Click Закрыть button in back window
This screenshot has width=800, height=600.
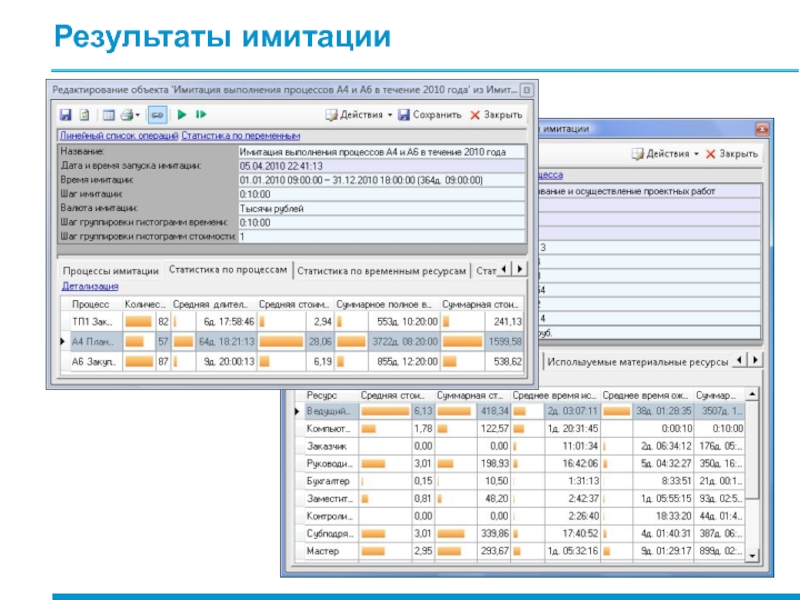(x=732, y=154)
